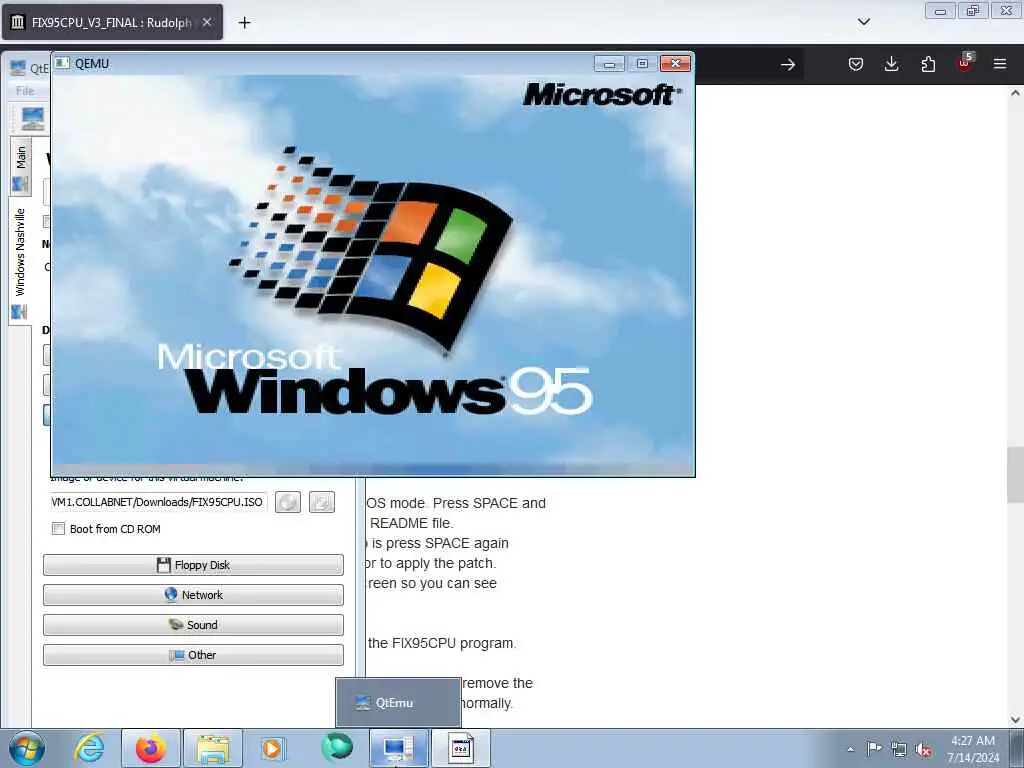Click the Firefox taskbar icon
The height and width of the screenshot is (768, 1024).
tap(151, 748)
